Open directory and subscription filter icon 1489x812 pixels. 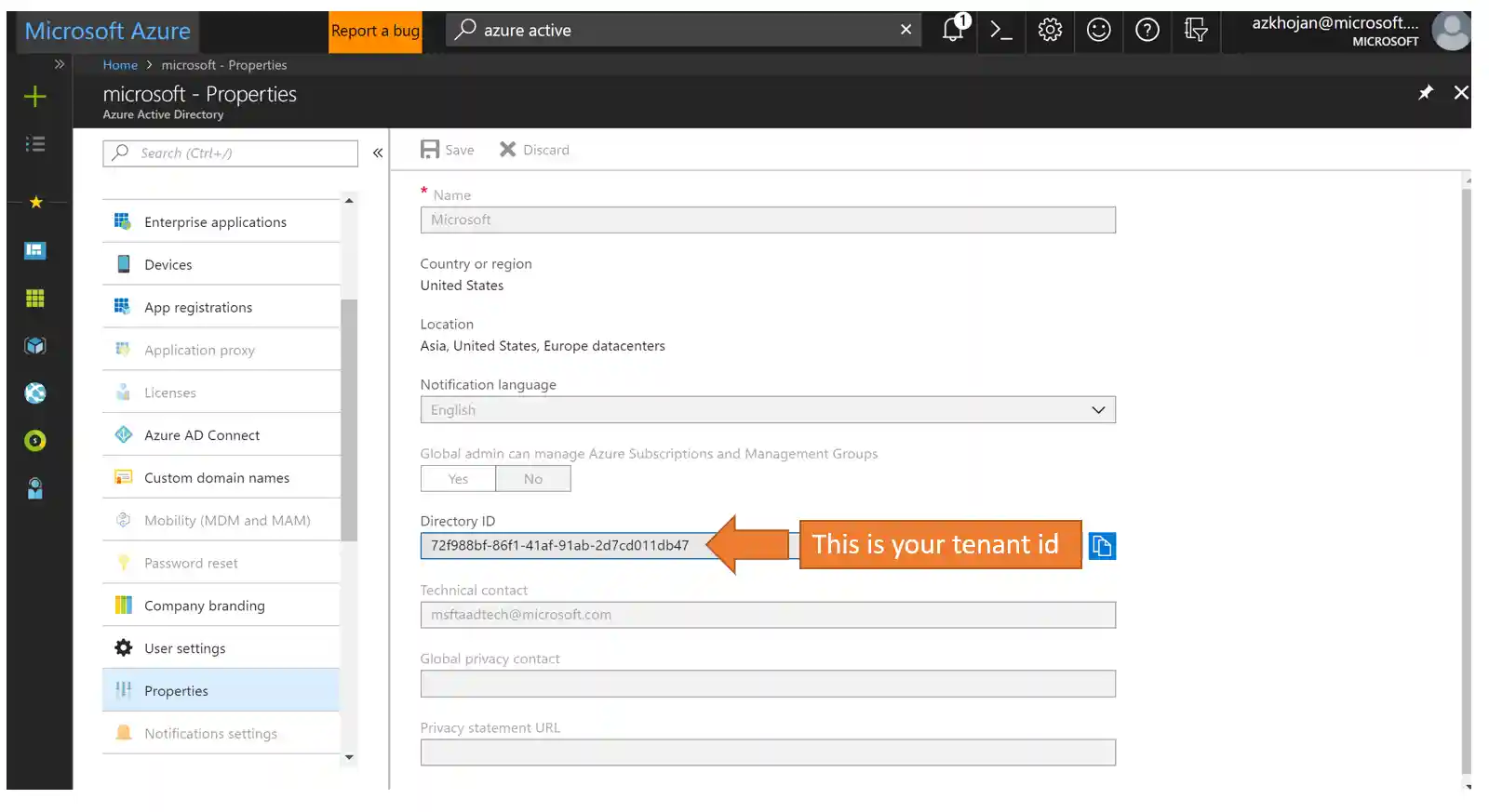click(1196, 31)
